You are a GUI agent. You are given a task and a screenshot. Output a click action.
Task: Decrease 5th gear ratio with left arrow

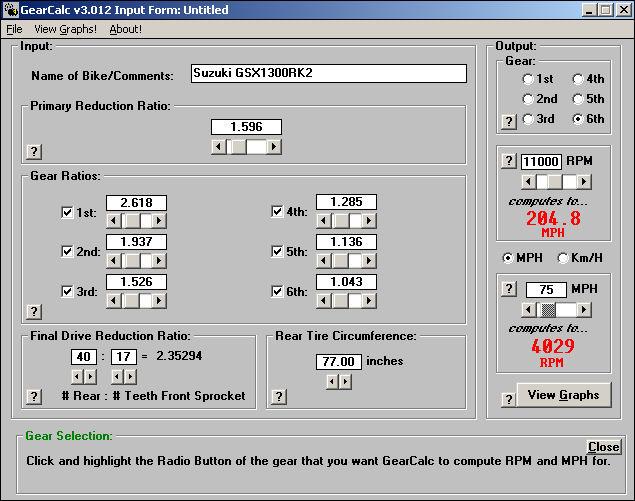[x=323, y=260]
